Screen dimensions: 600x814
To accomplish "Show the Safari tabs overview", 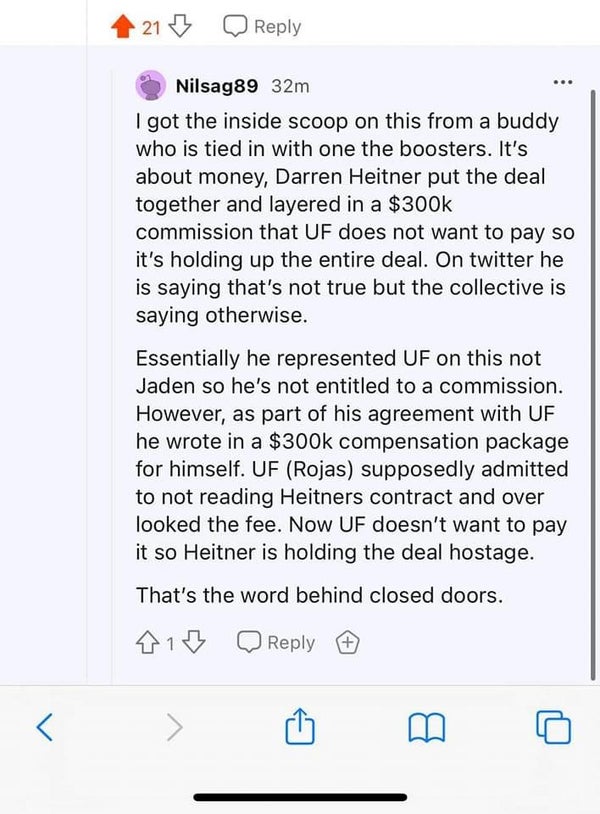I will [x=554, y=727].
